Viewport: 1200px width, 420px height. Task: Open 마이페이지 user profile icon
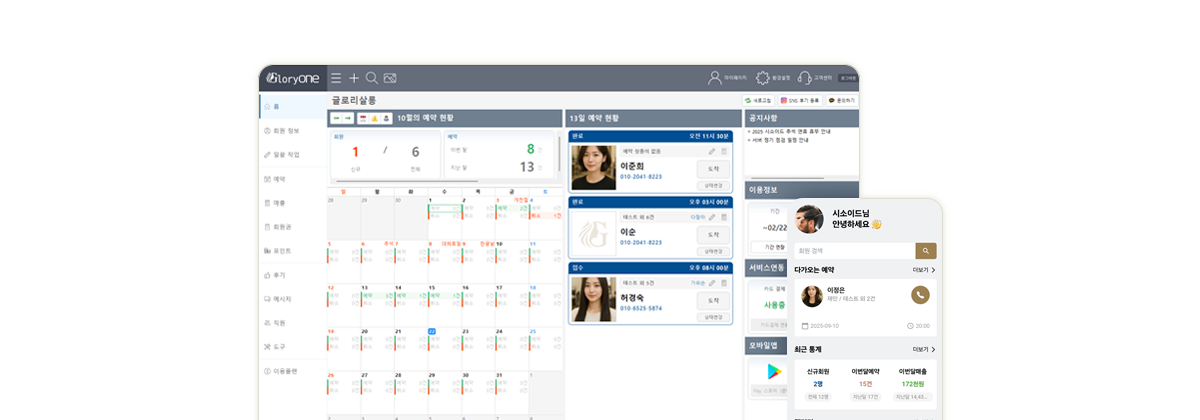pos(715,77)
